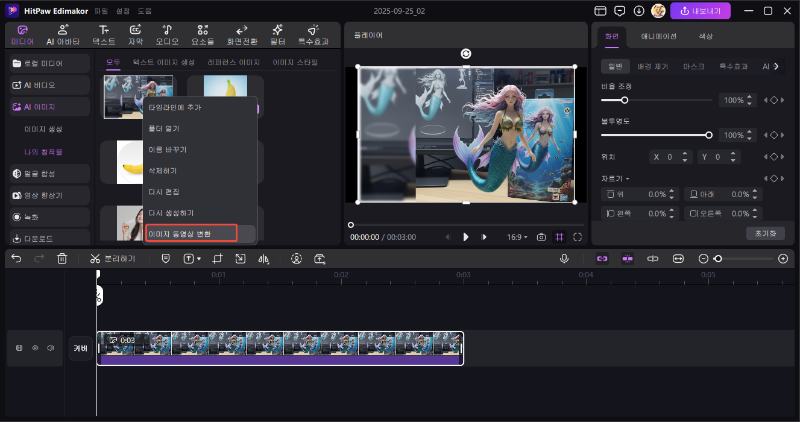Open the 자막 subtitles tool
The width and height of the screenshot is (800, 422).
click(x=135, y=35)
